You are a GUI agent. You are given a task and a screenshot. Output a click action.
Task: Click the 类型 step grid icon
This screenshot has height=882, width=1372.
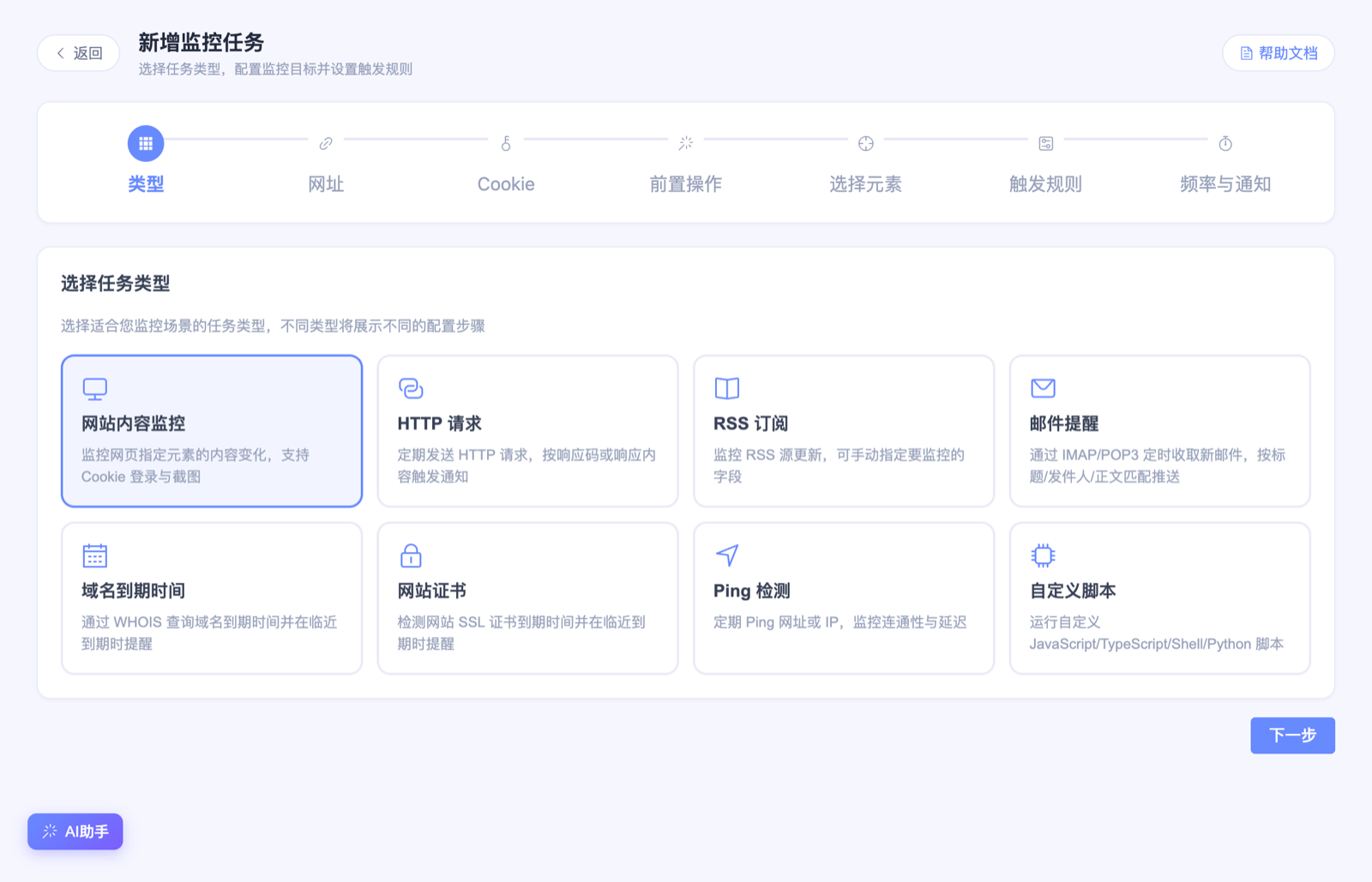point(146,143)
